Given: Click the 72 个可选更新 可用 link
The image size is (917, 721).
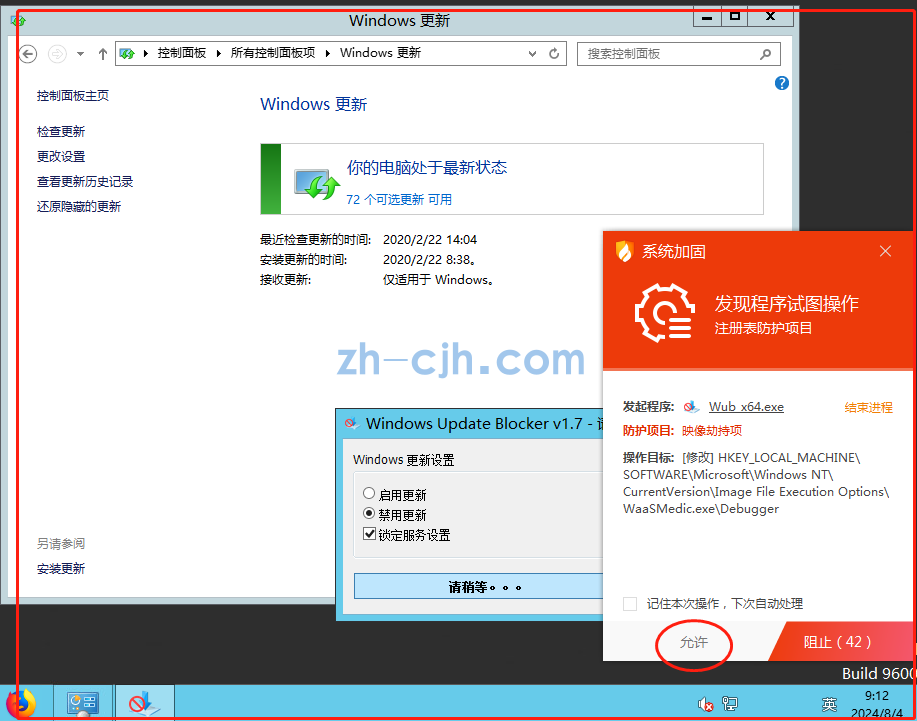Looking at the screenshot, I should (x=399, y=199).
